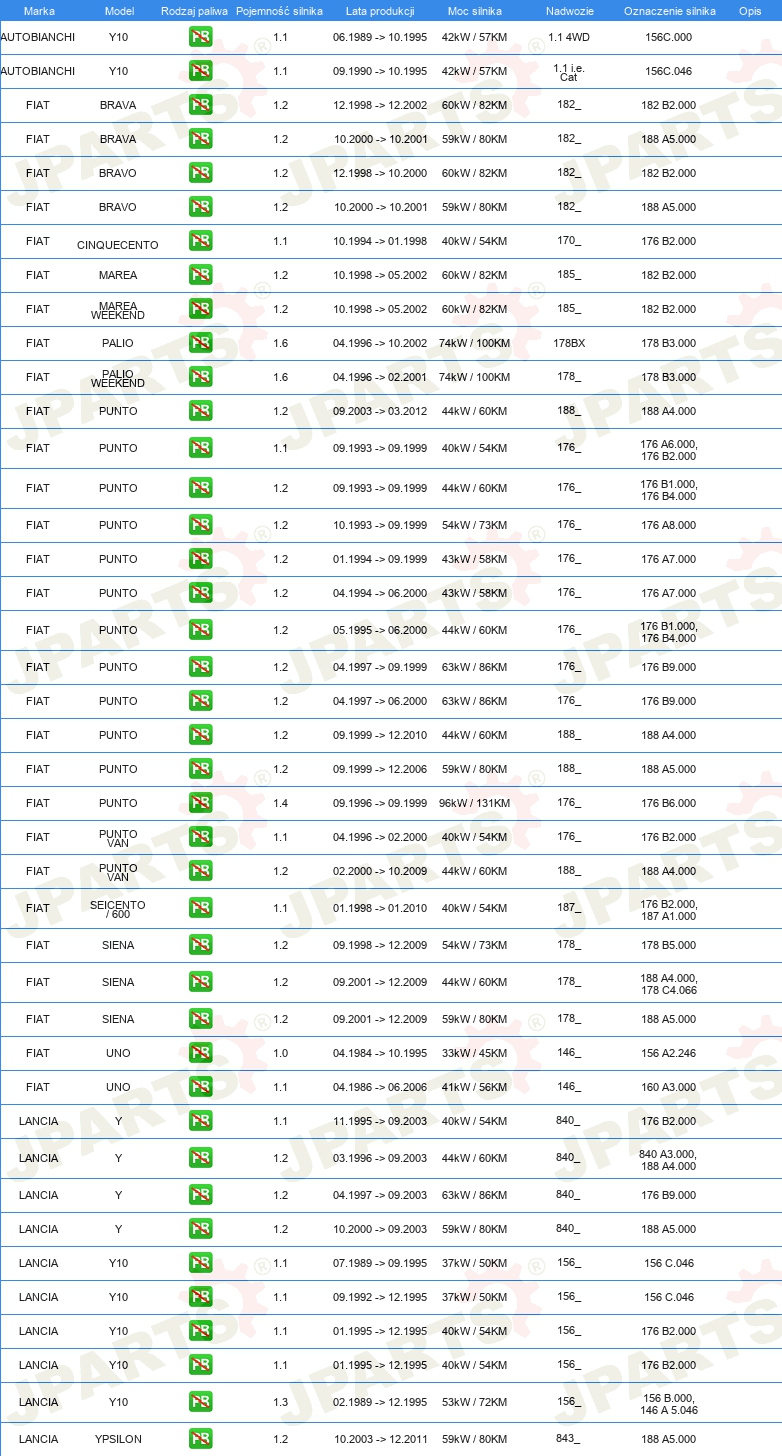Click engine code 160 A3.000
Viewport: 782px width, 1456px height.
669,1087
